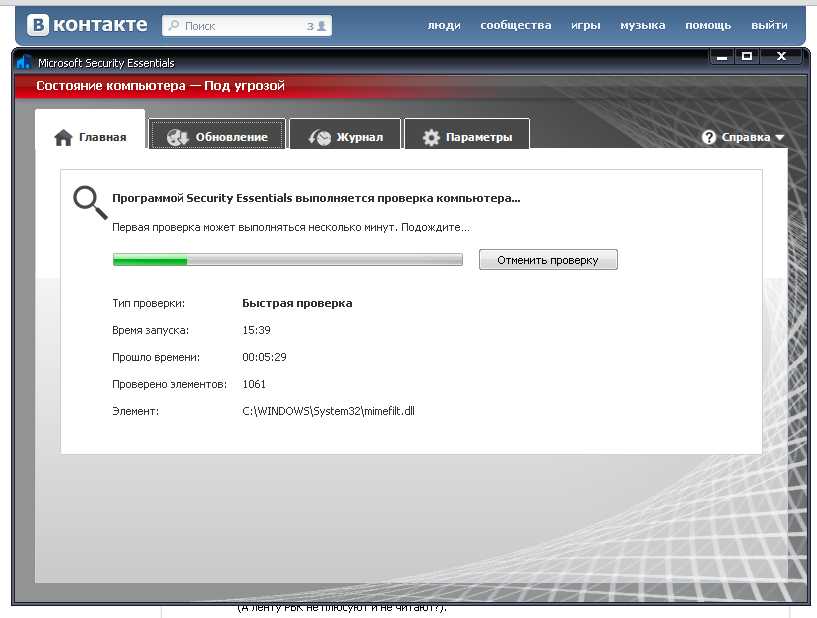Log out via выйти link

tap(769, 25)
